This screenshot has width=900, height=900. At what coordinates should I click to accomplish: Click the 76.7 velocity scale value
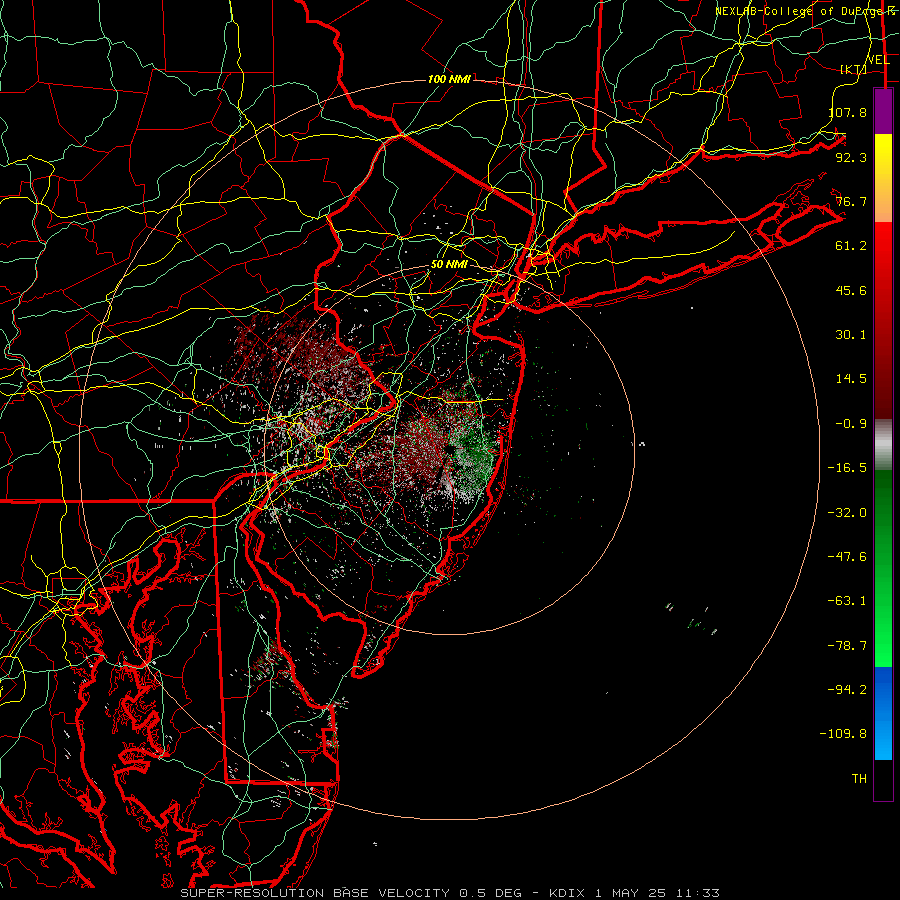point(851,201)
